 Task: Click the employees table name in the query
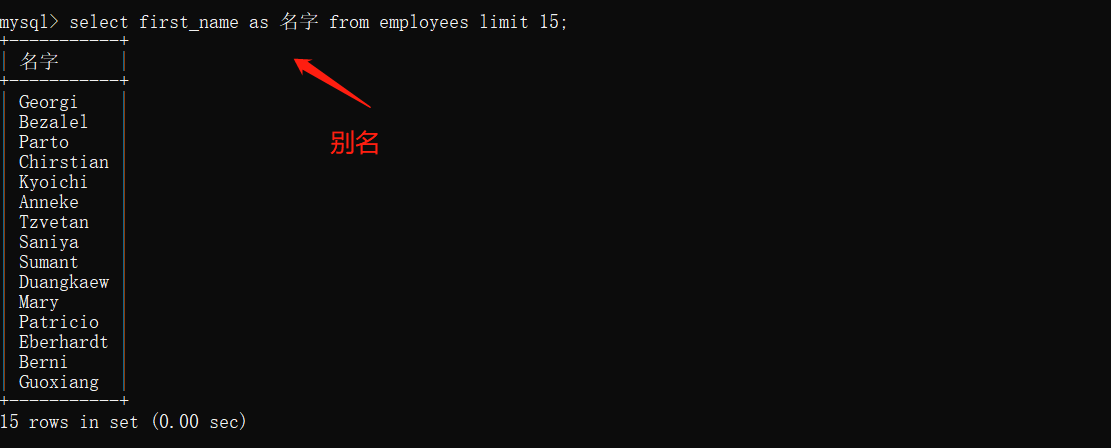click(424, 23)
